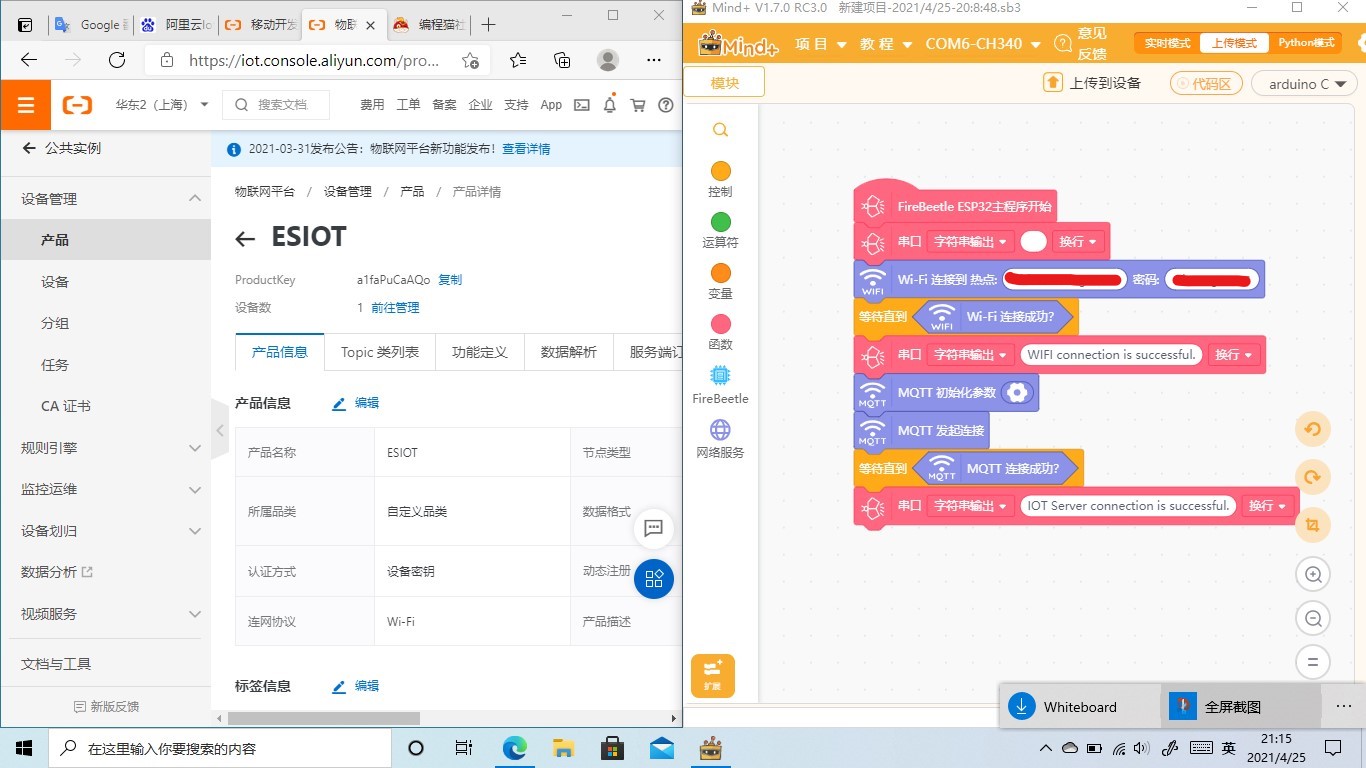This screenshot has width=1366, height=768.
Task: Select the FireBeetle block category
Action: tap(720, 384)
